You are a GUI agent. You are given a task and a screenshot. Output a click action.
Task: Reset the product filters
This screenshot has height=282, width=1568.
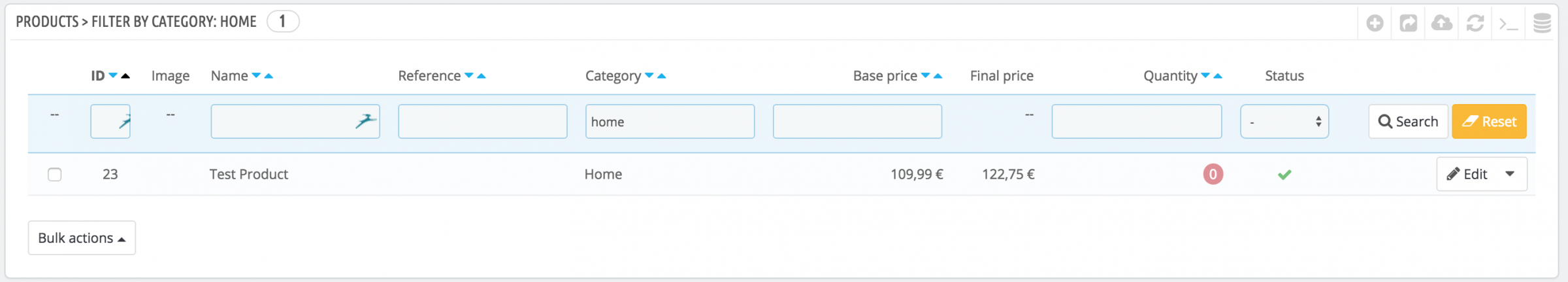[x=1489, y=122]
